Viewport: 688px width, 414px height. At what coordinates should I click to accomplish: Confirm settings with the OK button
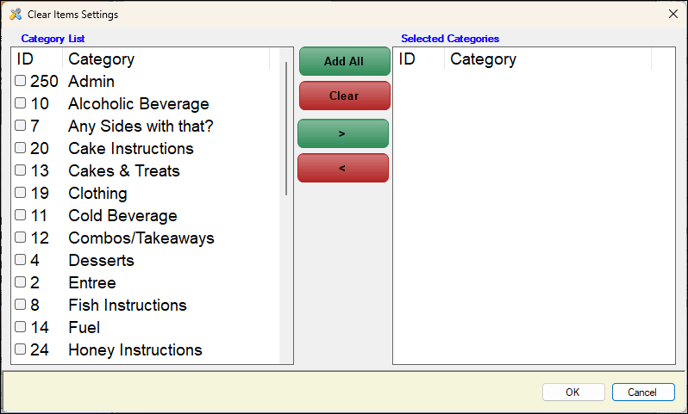coord(573,392)
